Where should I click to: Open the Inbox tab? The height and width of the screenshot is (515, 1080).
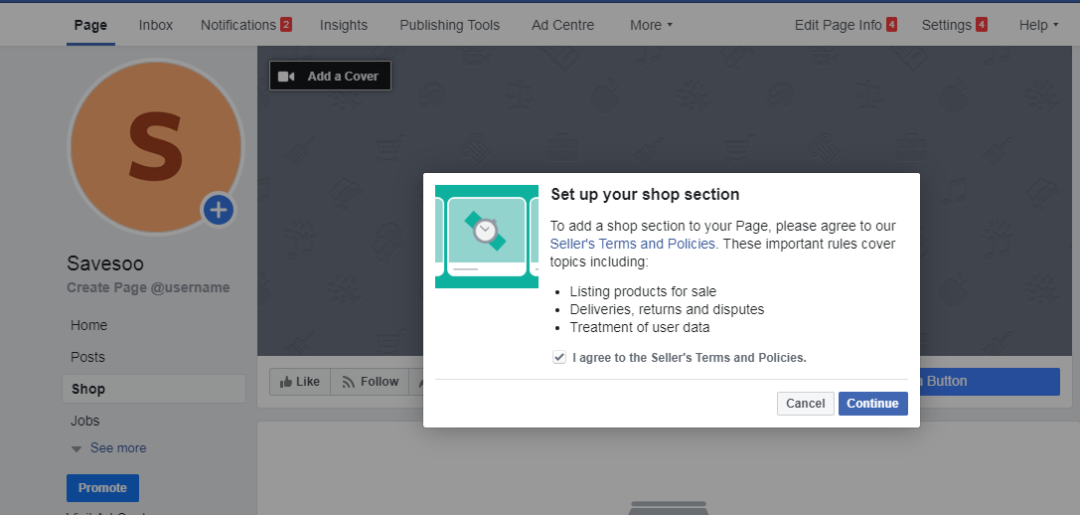point(156,25)
